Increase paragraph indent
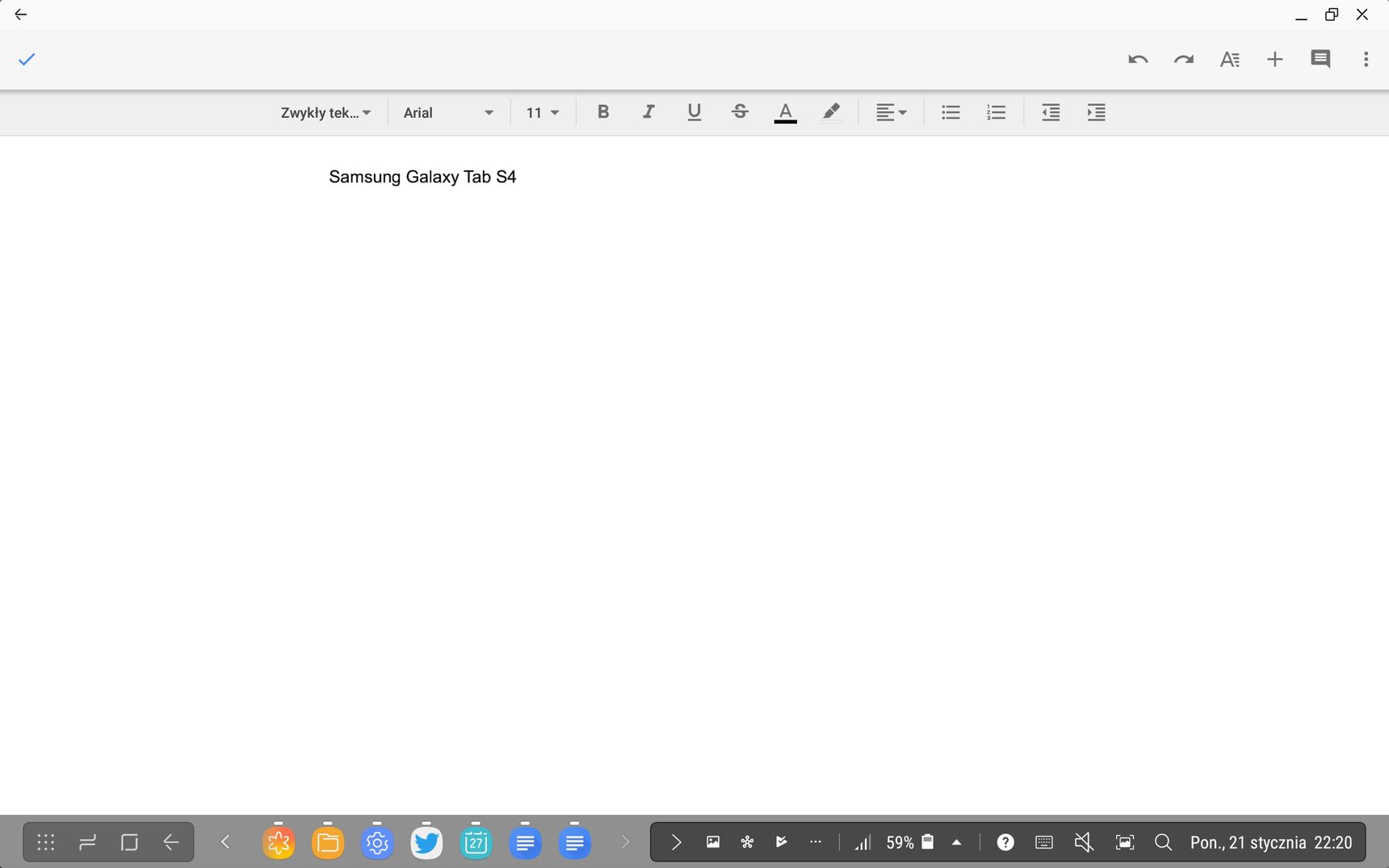The image size is (1389, 868). (x=1096, y=113)
